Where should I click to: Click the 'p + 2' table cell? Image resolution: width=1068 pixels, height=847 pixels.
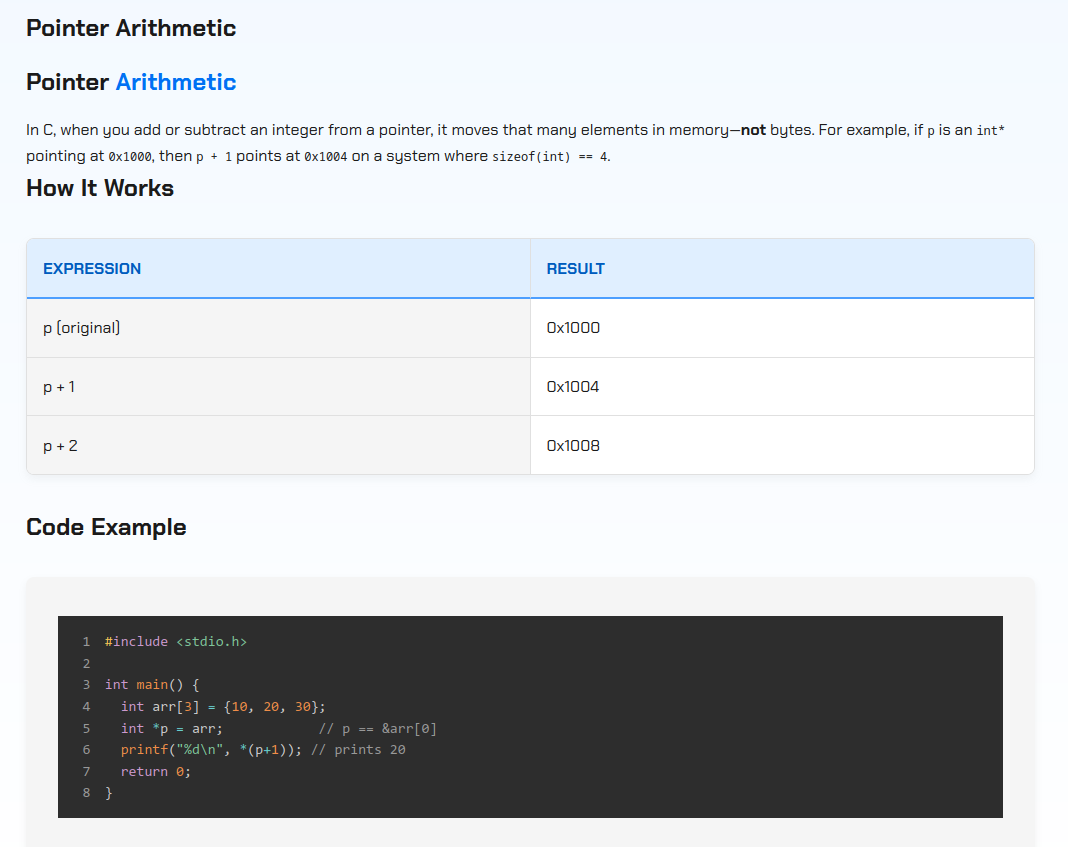coord(279,445)
